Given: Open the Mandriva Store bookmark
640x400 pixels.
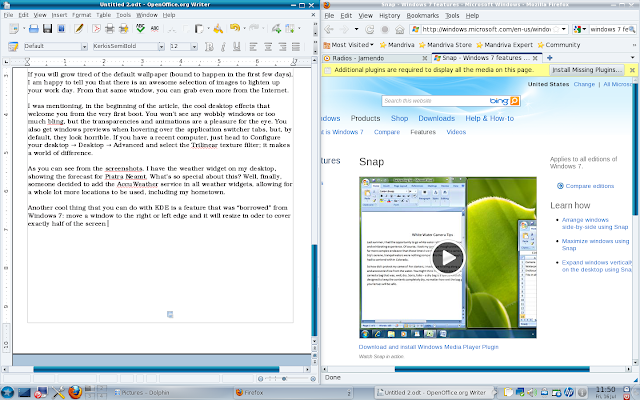Looking at the screenshot, I should [445, 45].
